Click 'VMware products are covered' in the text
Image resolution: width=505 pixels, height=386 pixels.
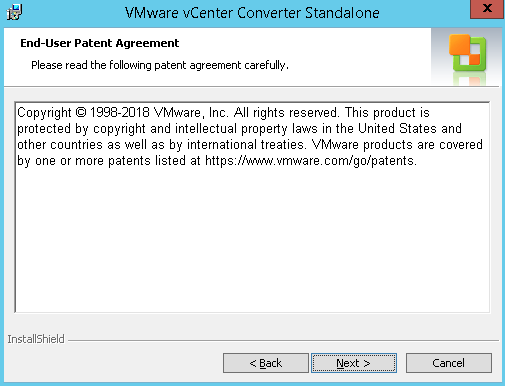(x=397, y=145)
